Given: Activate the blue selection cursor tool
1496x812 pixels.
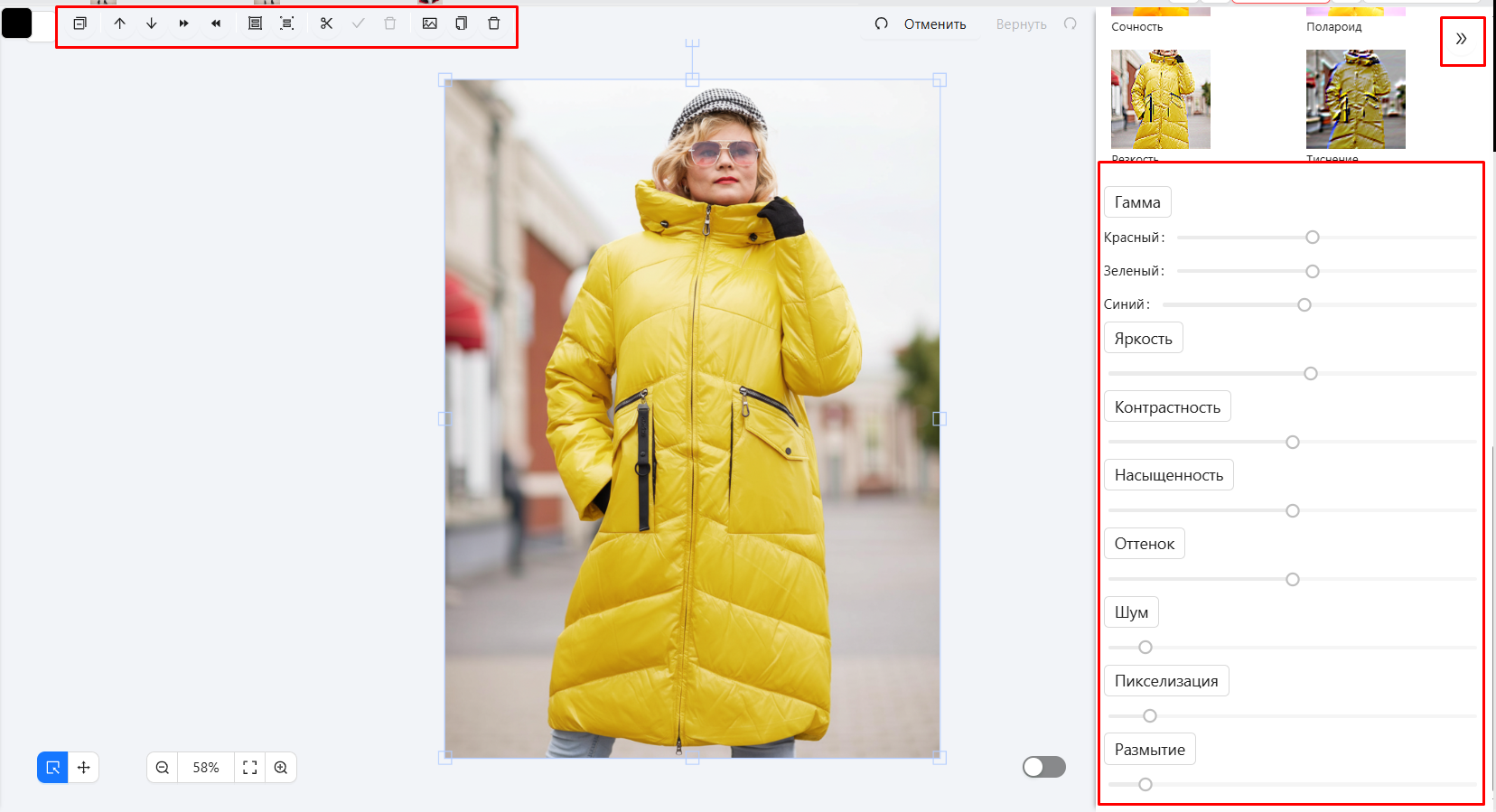Looking at the screenshot, I should [52, 768].
